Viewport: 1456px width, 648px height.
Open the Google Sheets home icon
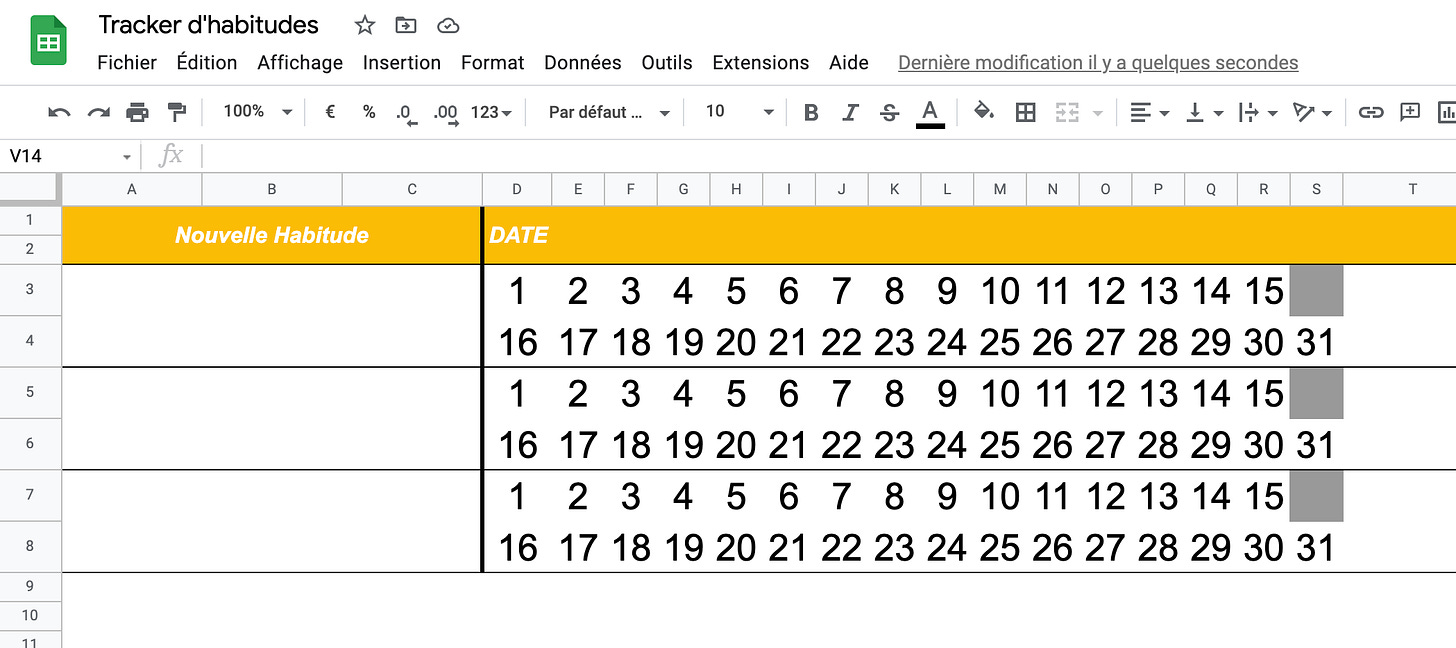[x=48, y=41]
